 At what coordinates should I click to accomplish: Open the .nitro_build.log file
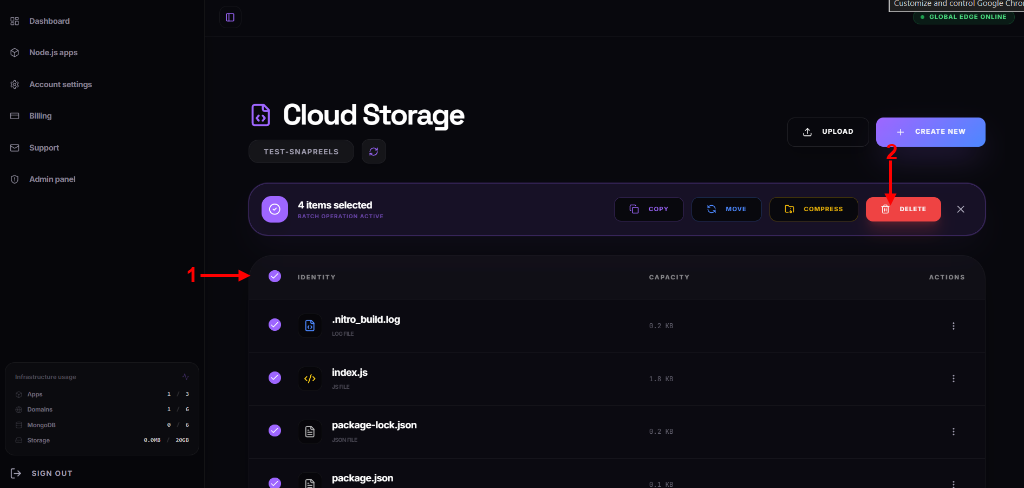[x=366, y=320]
